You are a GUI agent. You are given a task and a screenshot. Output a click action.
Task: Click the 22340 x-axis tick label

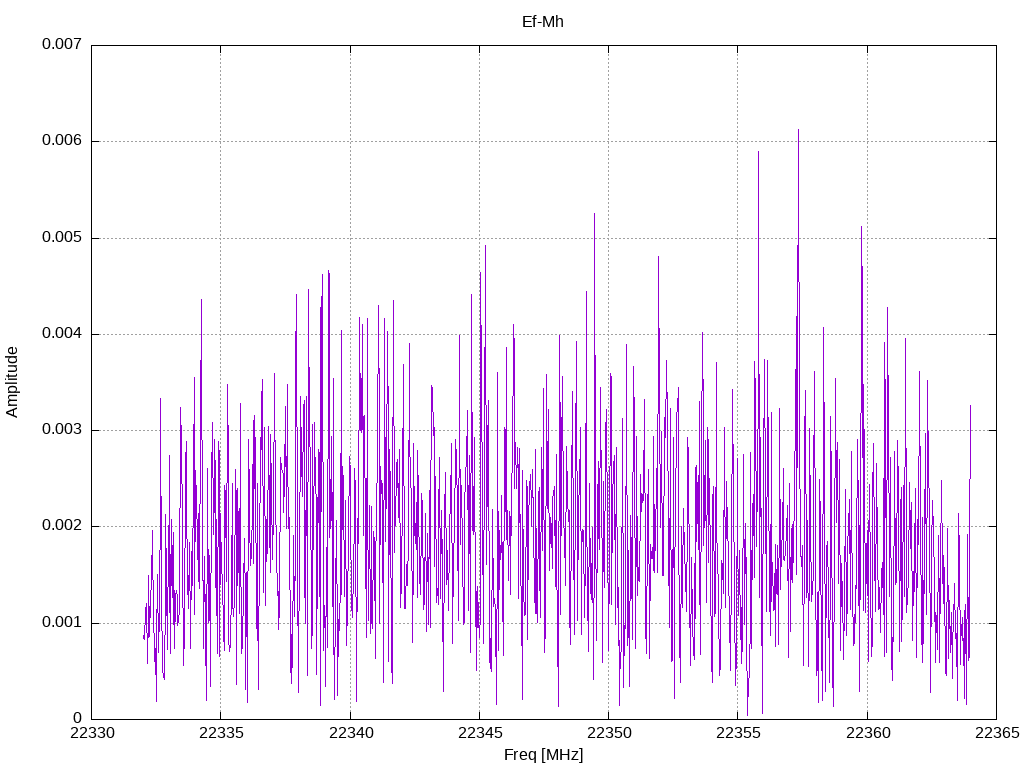[350, 734]
